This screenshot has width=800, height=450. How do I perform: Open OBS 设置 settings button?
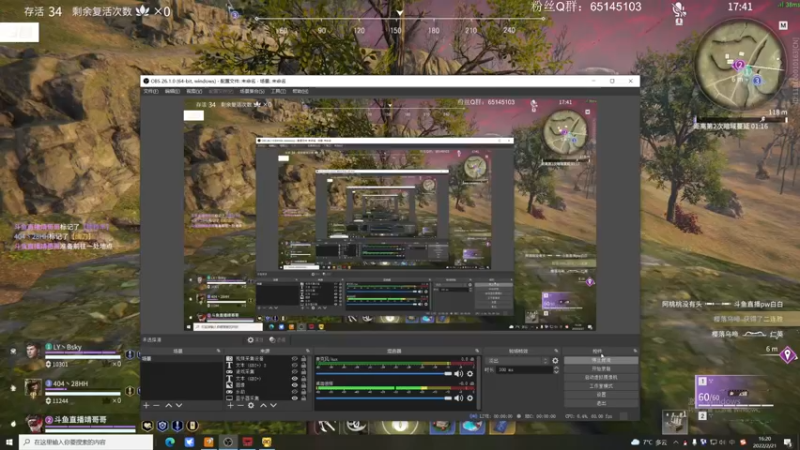[x=601, y=395]
